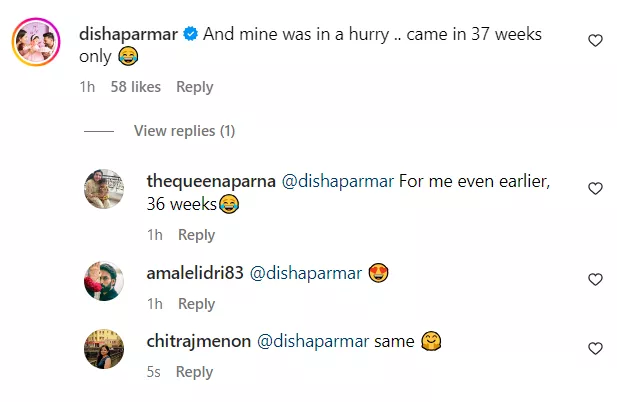Viewport: 617px width, 402px height.
Task: Like dishaparmar's comment with the heart
Action: coord(595,41)
